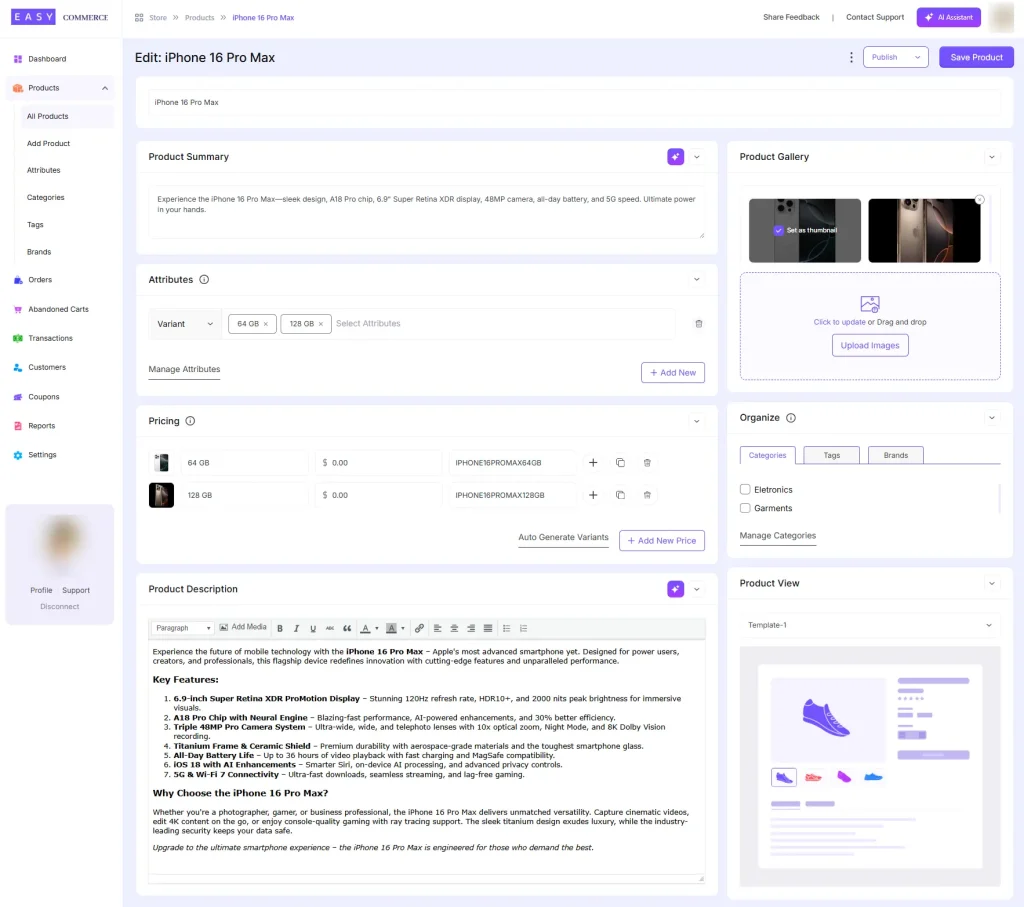This screenshot has width=1024, height=907.
Task: Open Coupons in the sidebar
Action: tap(43, 396)
